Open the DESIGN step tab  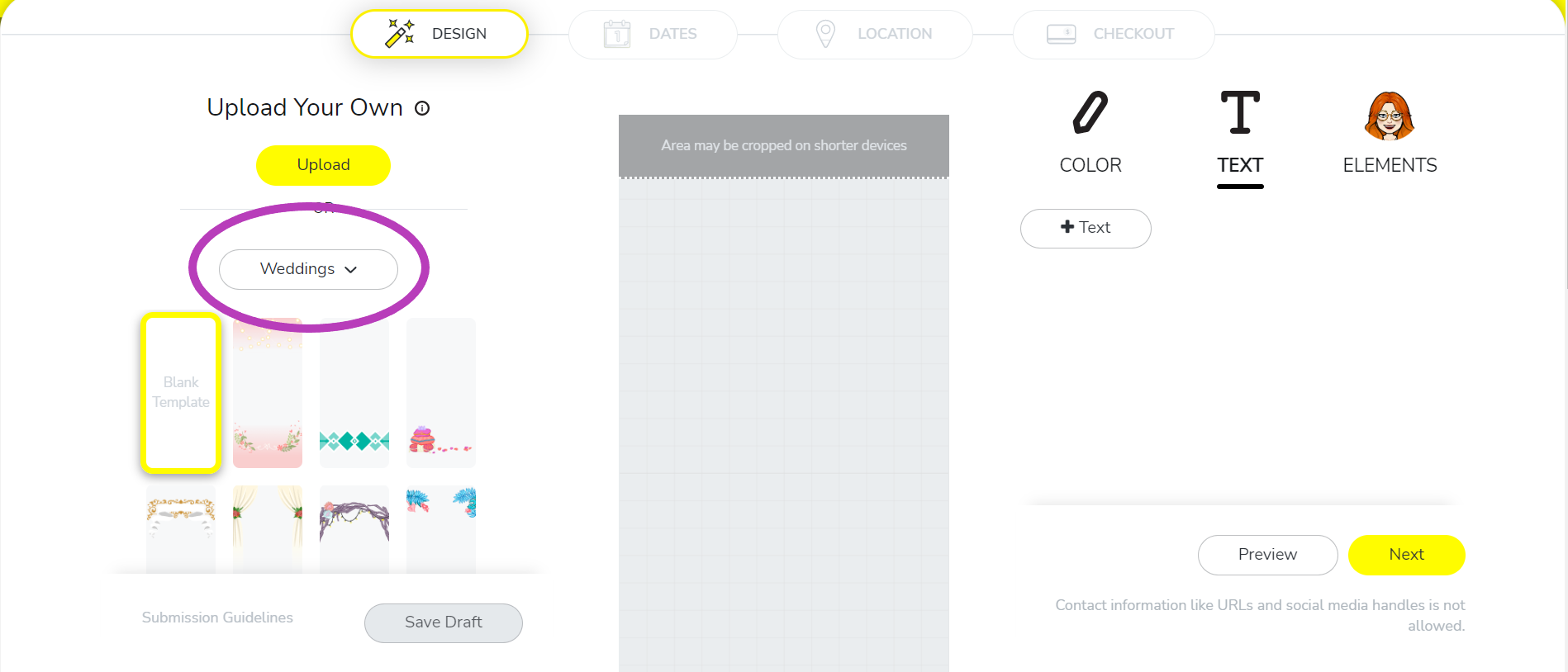440,34
